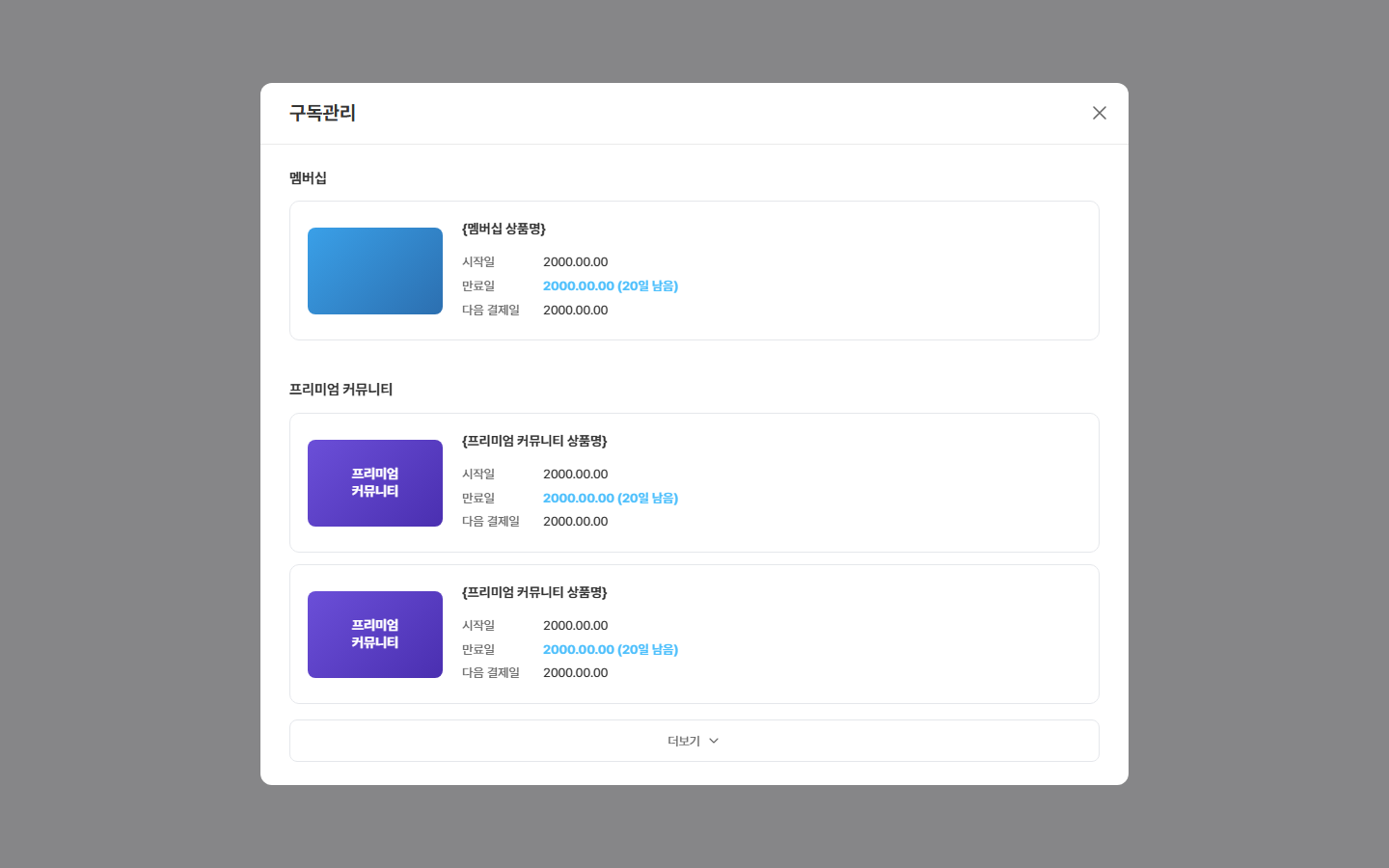
Task: Click the 멤버십 section heading
Action: [x=308, y=177]
